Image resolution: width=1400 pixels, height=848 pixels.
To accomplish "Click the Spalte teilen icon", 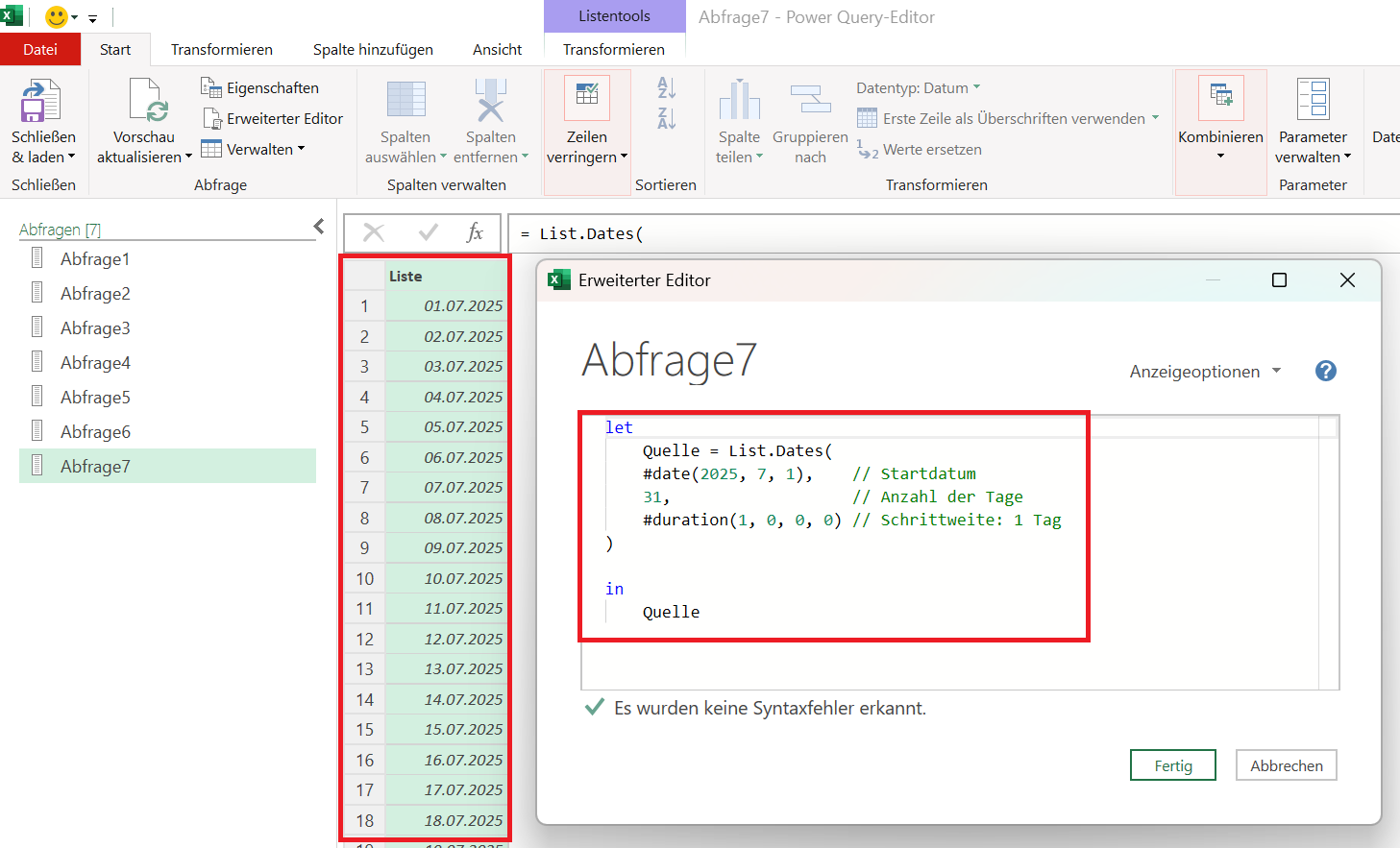I will 739,101.
